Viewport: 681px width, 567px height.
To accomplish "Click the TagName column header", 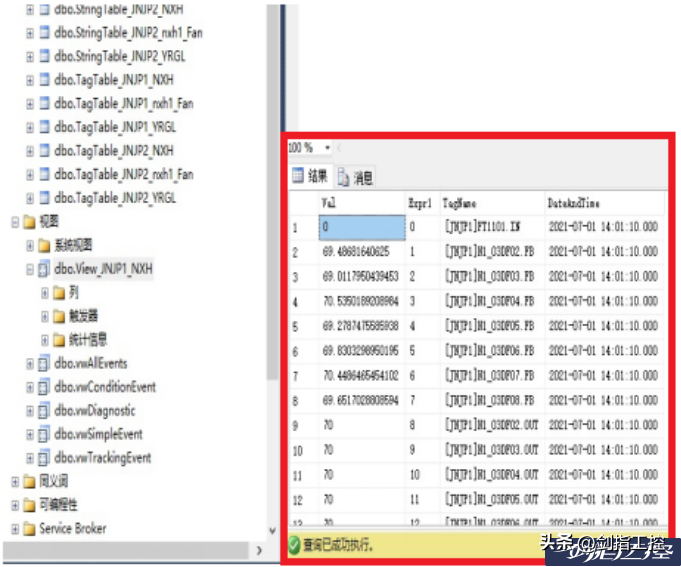I will (x=459, y=201).
